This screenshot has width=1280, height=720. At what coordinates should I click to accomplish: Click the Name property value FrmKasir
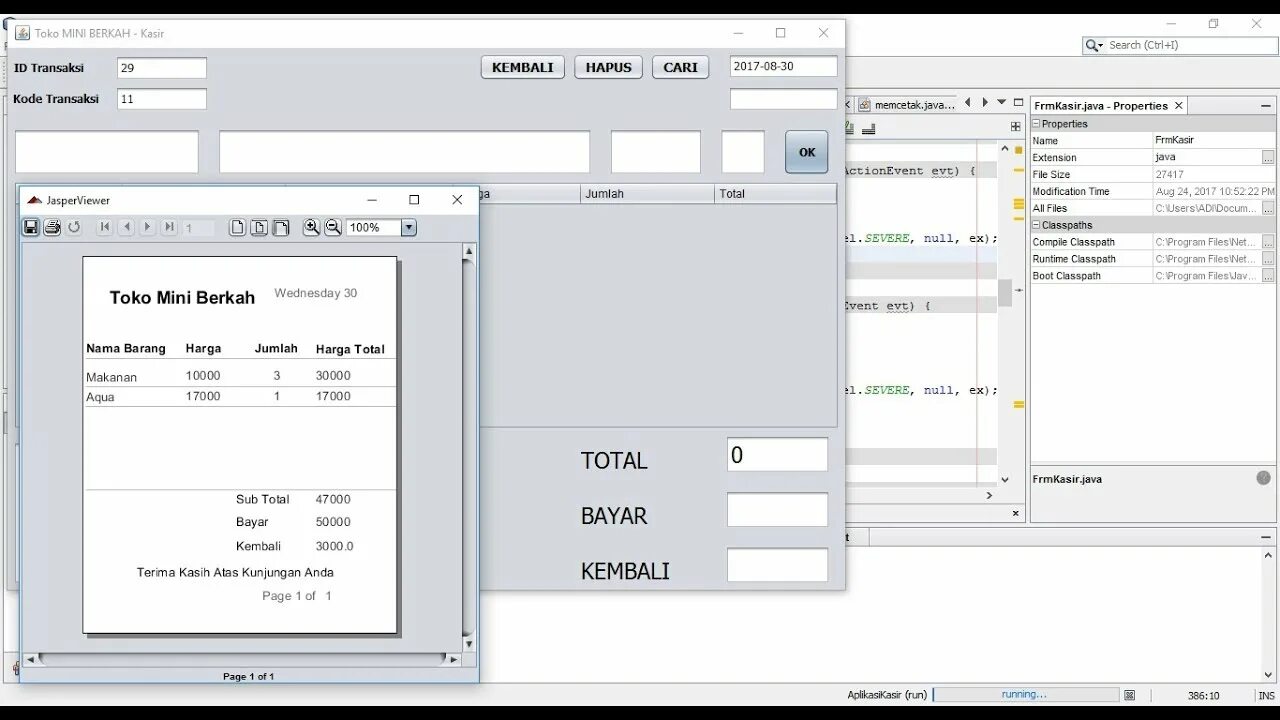coord(1214,140)
